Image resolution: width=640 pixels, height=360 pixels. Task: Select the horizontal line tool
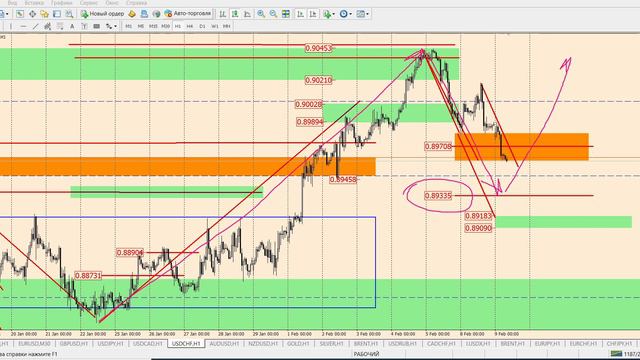coord(23,27)
